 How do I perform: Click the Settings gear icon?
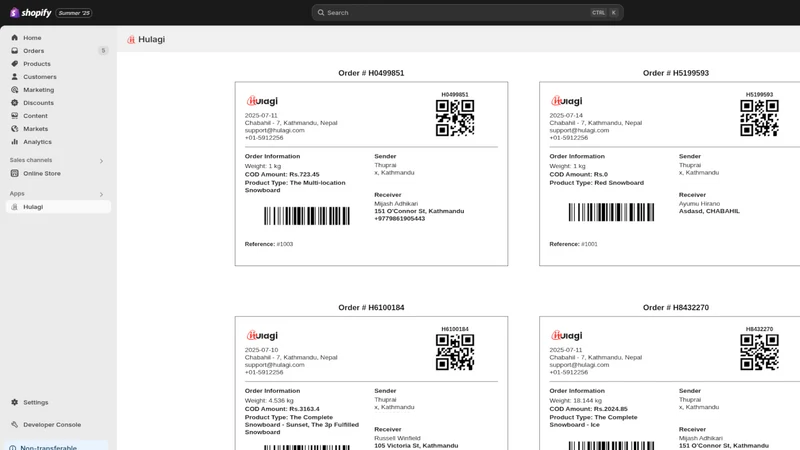14,402
